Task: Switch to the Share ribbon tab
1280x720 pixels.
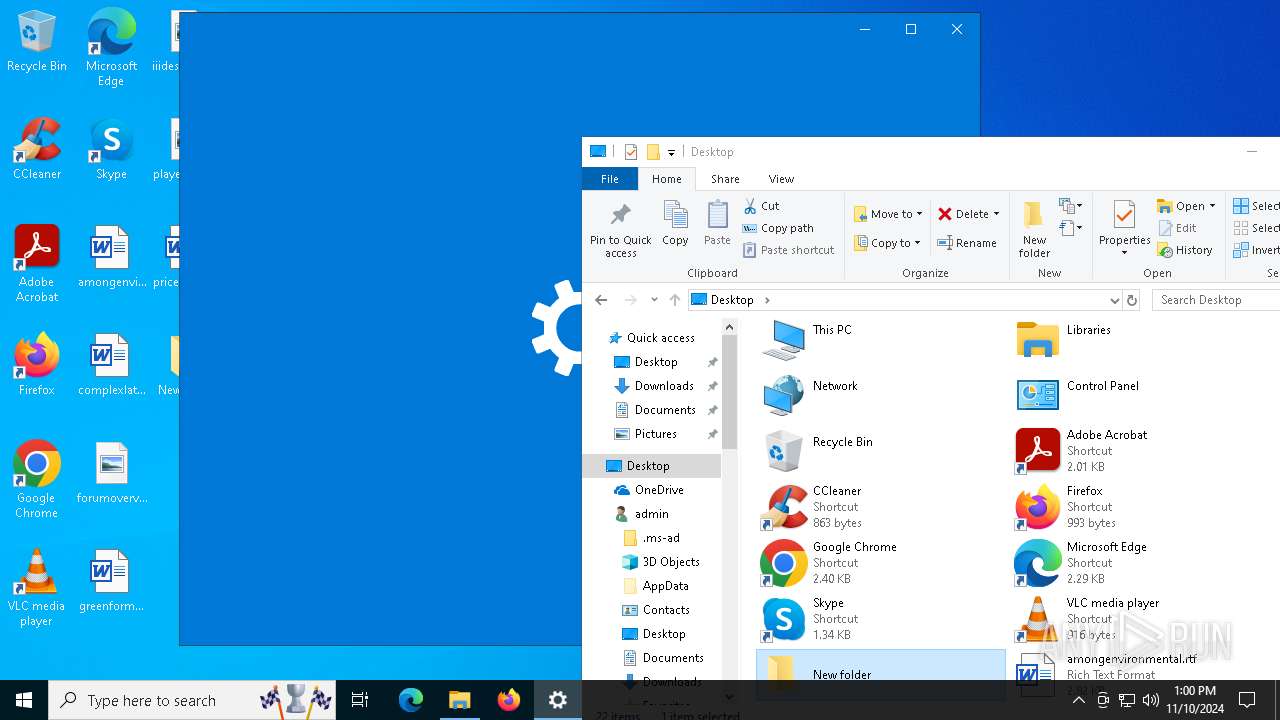Action: pos(725,179)
